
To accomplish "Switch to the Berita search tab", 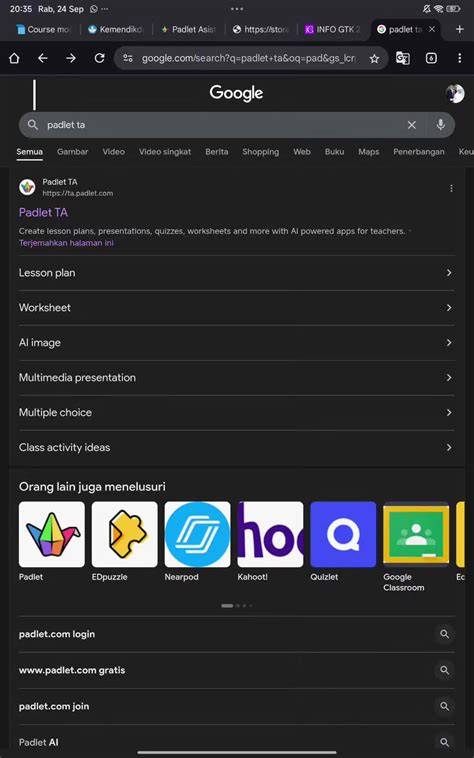I will pyautogui.click(x=216, y=152).
